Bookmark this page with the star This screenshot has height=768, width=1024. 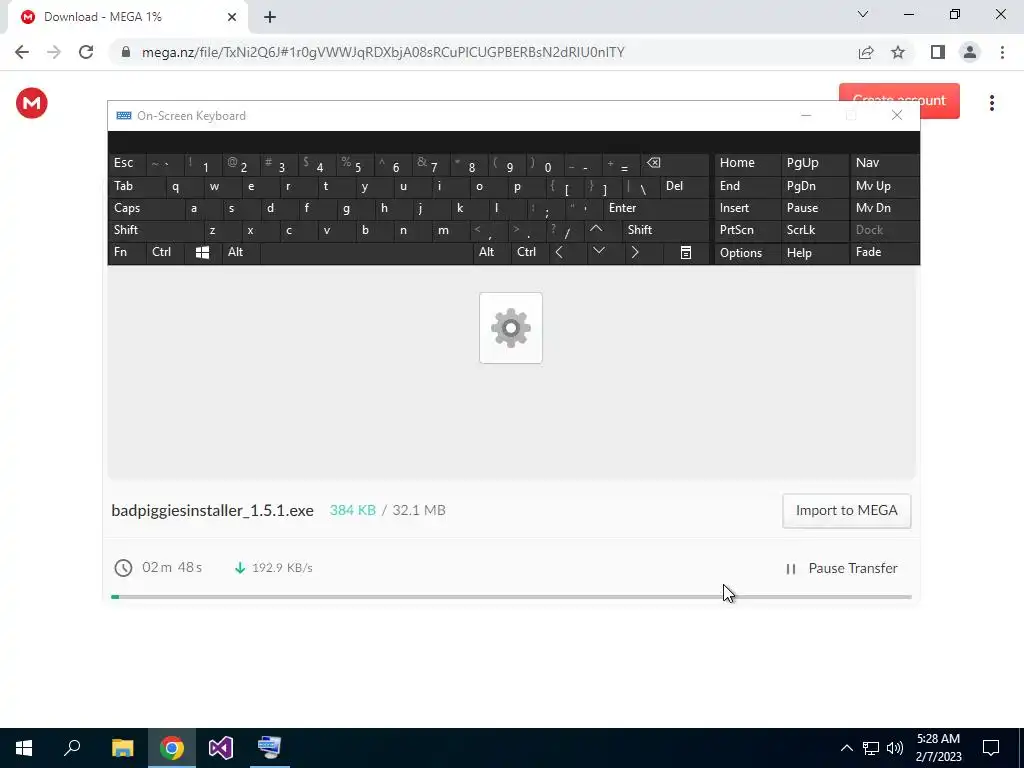(x=898, y=52)
